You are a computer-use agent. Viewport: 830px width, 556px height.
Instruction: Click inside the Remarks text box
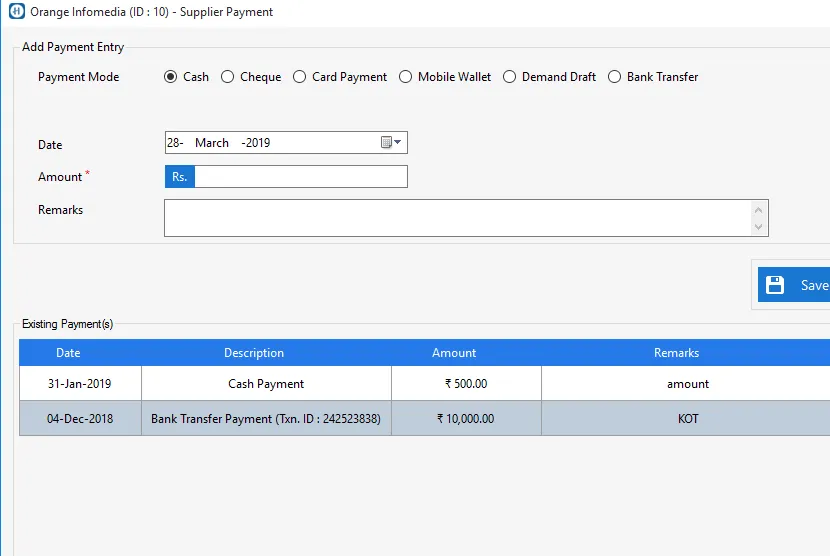pyautogui.click(x=457, y=217)
